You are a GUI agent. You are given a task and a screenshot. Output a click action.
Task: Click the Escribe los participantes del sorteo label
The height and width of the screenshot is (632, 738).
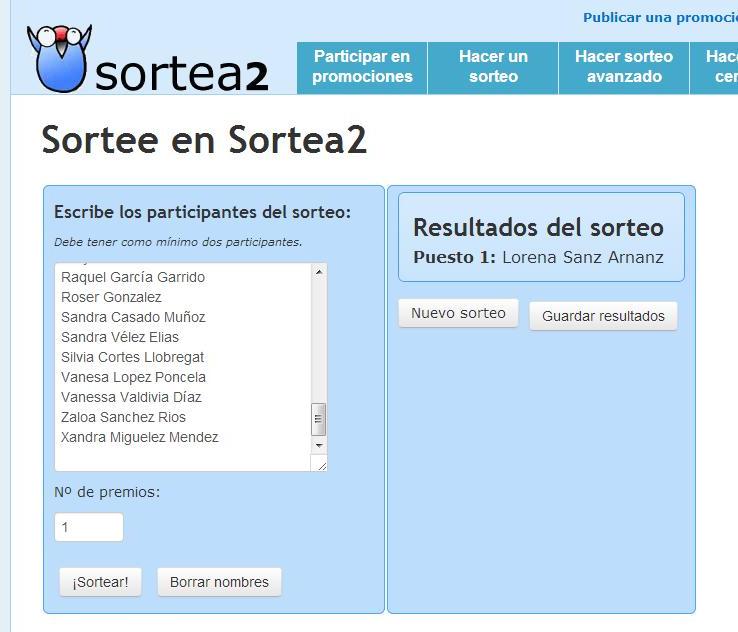(x=202, y=212)
